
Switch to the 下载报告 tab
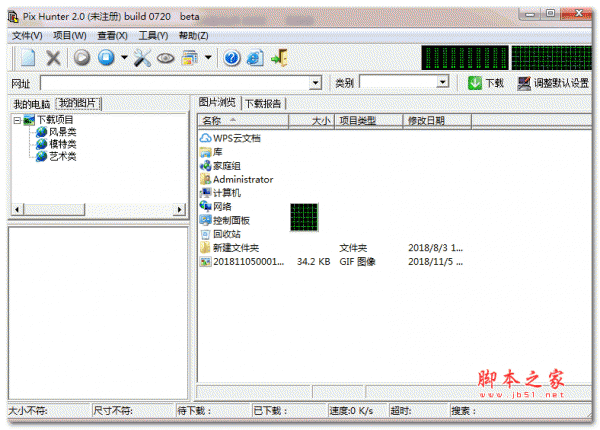[x=263, y=104]
